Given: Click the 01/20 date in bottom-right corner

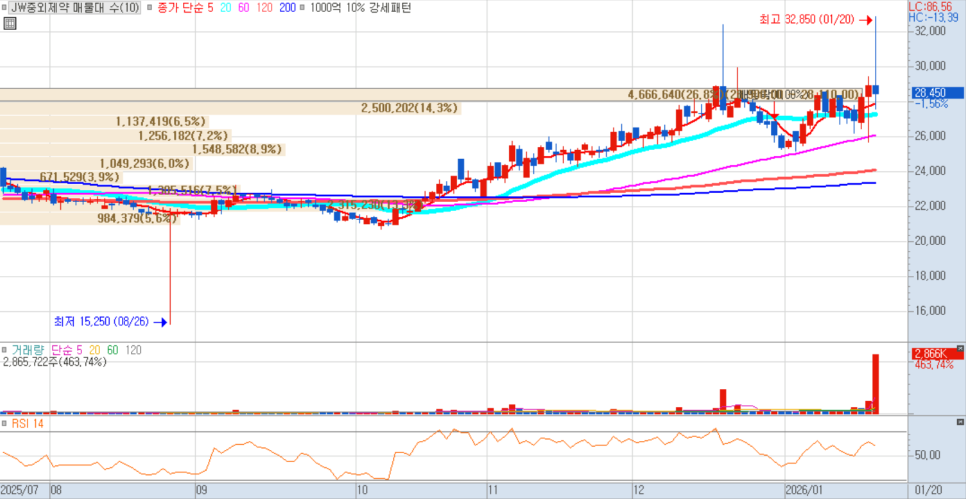Looking at the screenshot, I should (x=926, y=491).
